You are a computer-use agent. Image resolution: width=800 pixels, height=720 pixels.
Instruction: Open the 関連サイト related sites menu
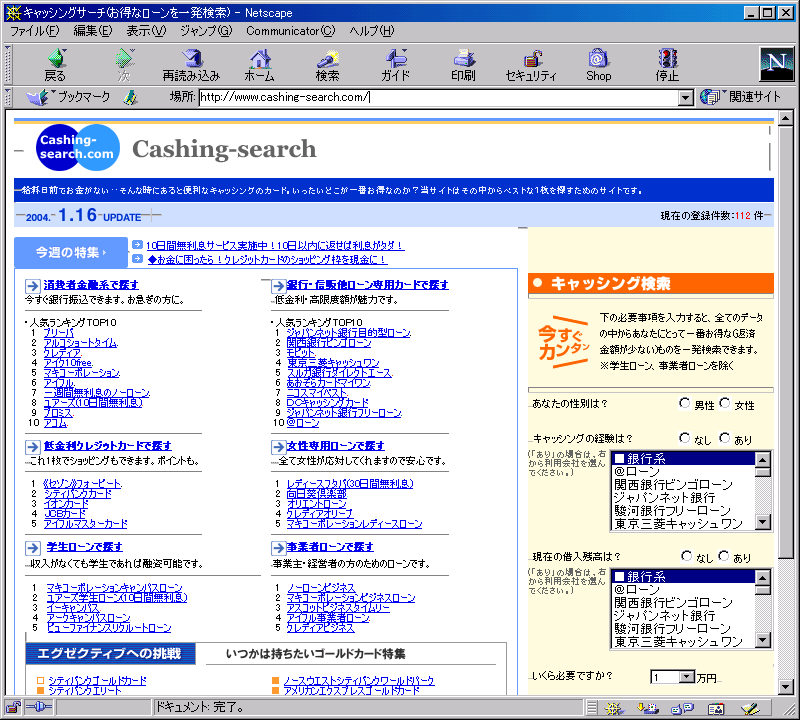tap(740, 96)
